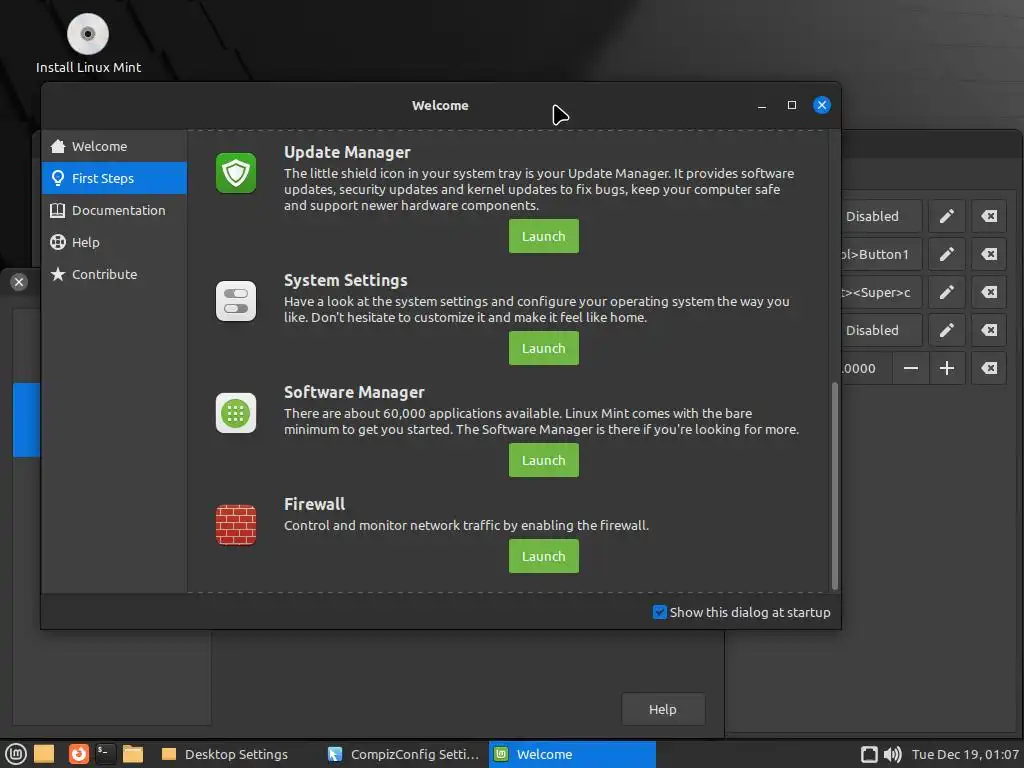Image resolution: width=1024 pixels, height=768 pixels.
Task: Click the square tray icon beside volume
Action: [869, 754]
